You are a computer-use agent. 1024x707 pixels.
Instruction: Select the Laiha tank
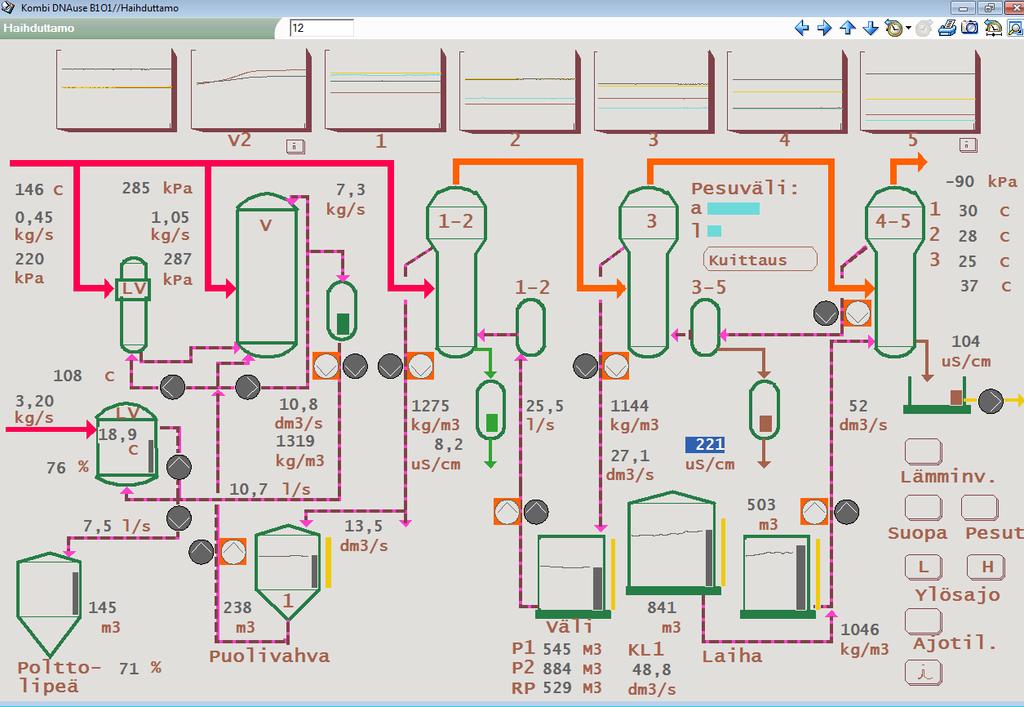[777, 576]
